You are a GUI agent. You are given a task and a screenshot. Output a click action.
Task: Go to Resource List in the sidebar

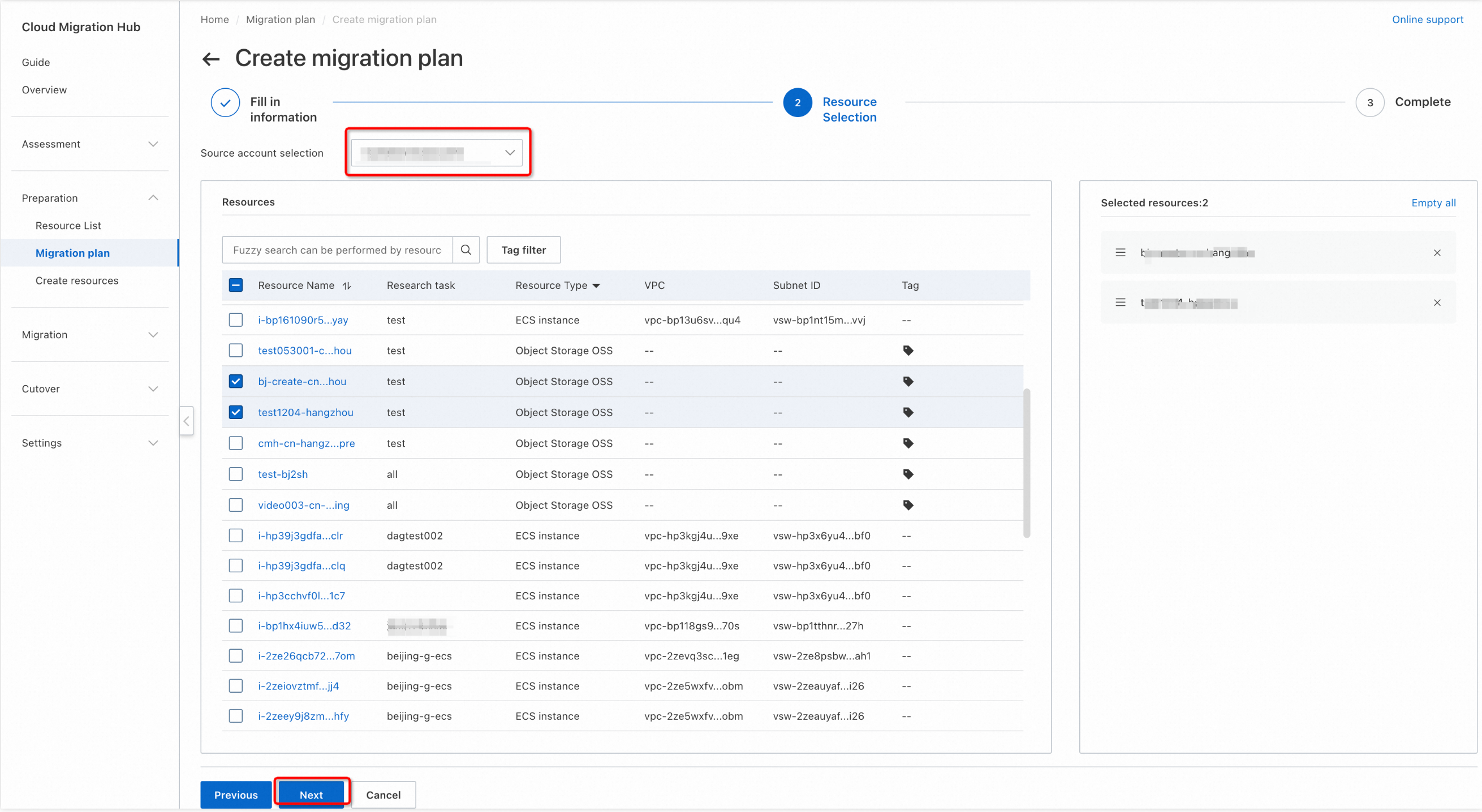[68, 226]
